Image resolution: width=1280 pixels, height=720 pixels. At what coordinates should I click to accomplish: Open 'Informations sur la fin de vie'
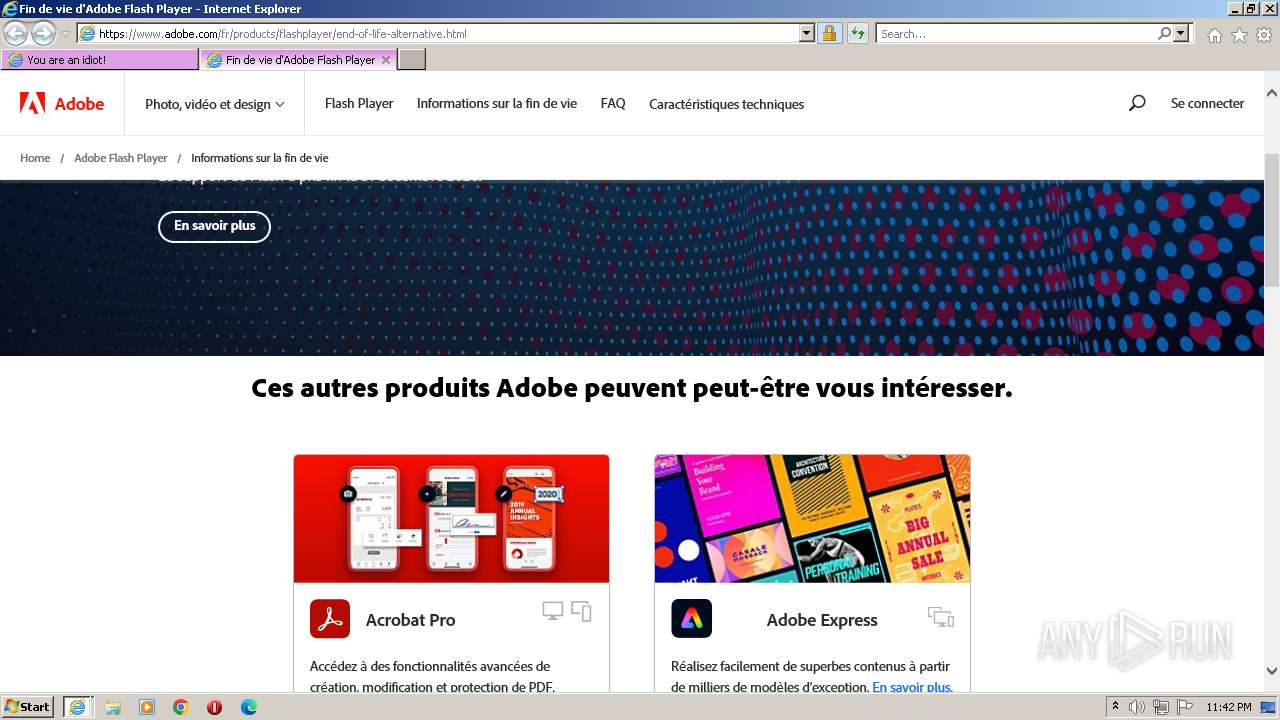(x=497, y=103)
